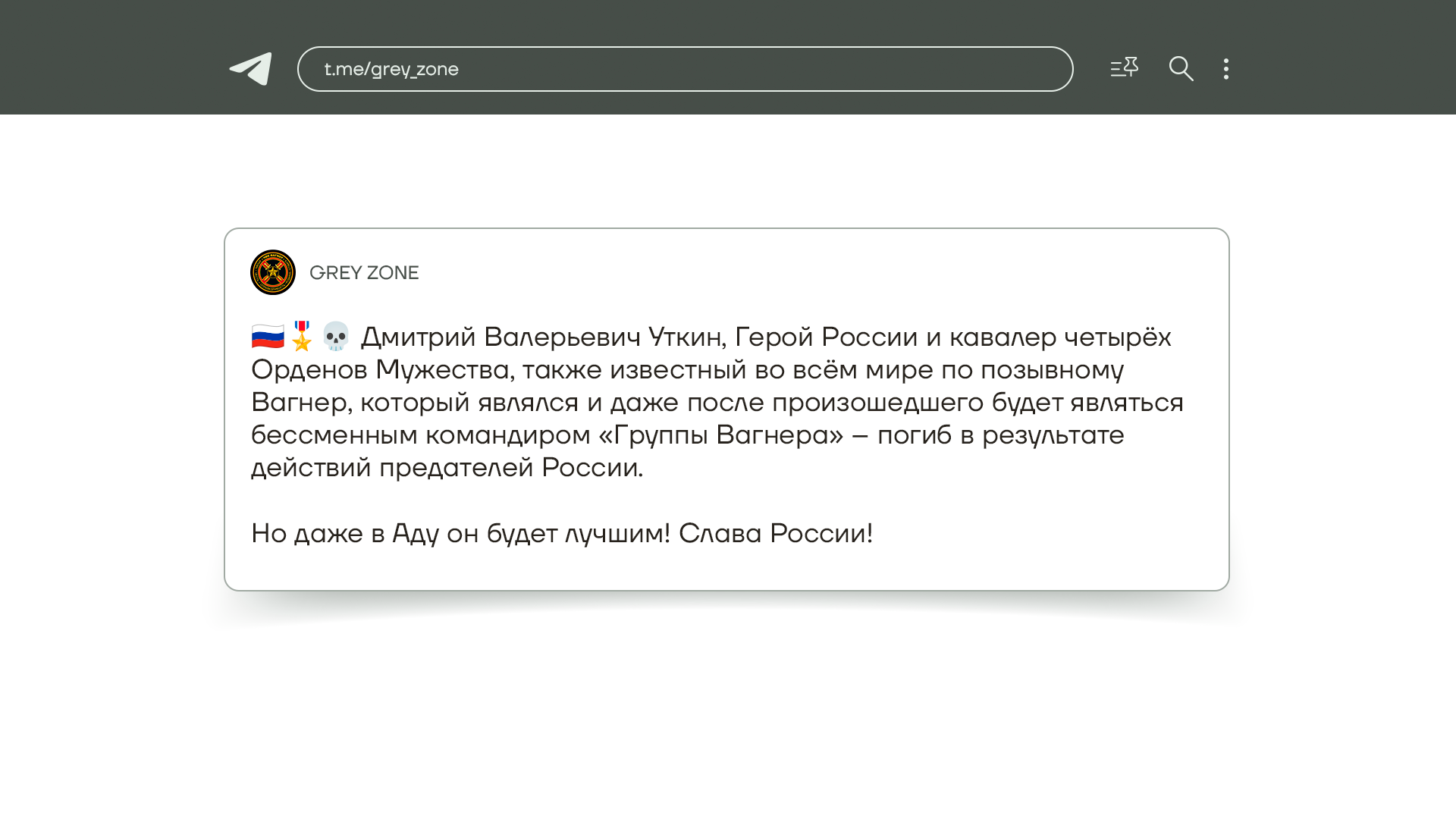Click the word произошедшего in the message

pyautogui.click(x=877, y=403)
